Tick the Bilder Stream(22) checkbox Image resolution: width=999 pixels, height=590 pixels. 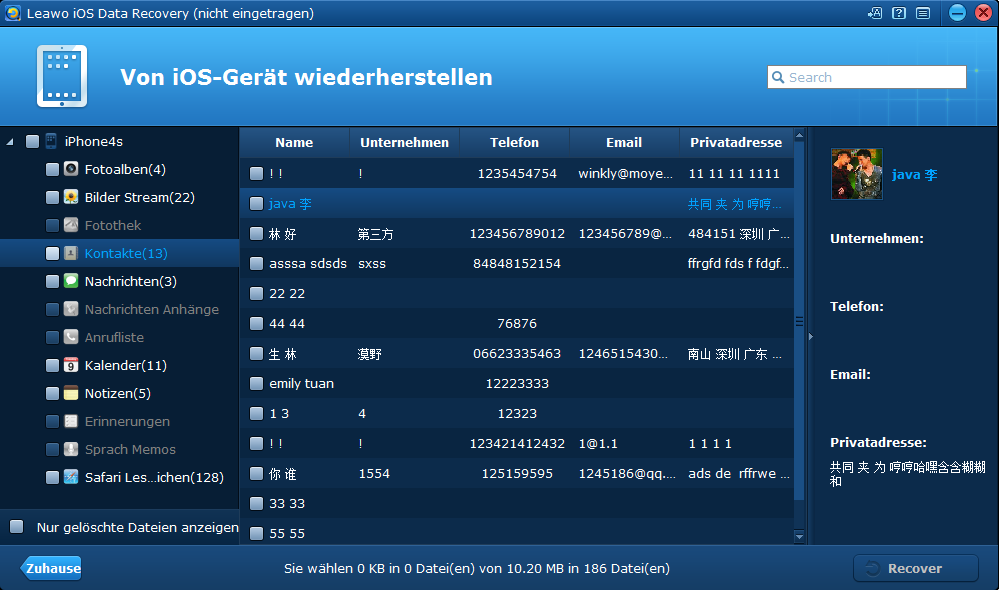point(53,198)
